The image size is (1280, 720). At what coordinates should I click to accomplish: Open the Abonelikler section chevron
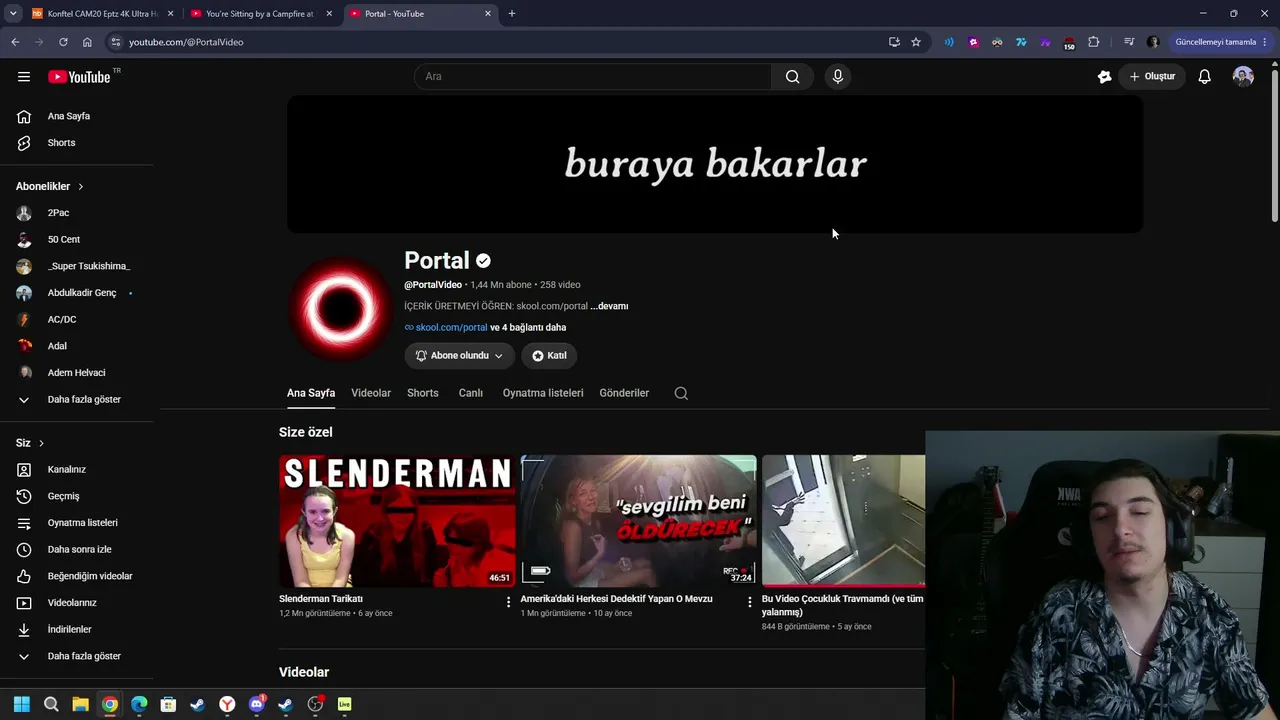click(x=81, y=187)
